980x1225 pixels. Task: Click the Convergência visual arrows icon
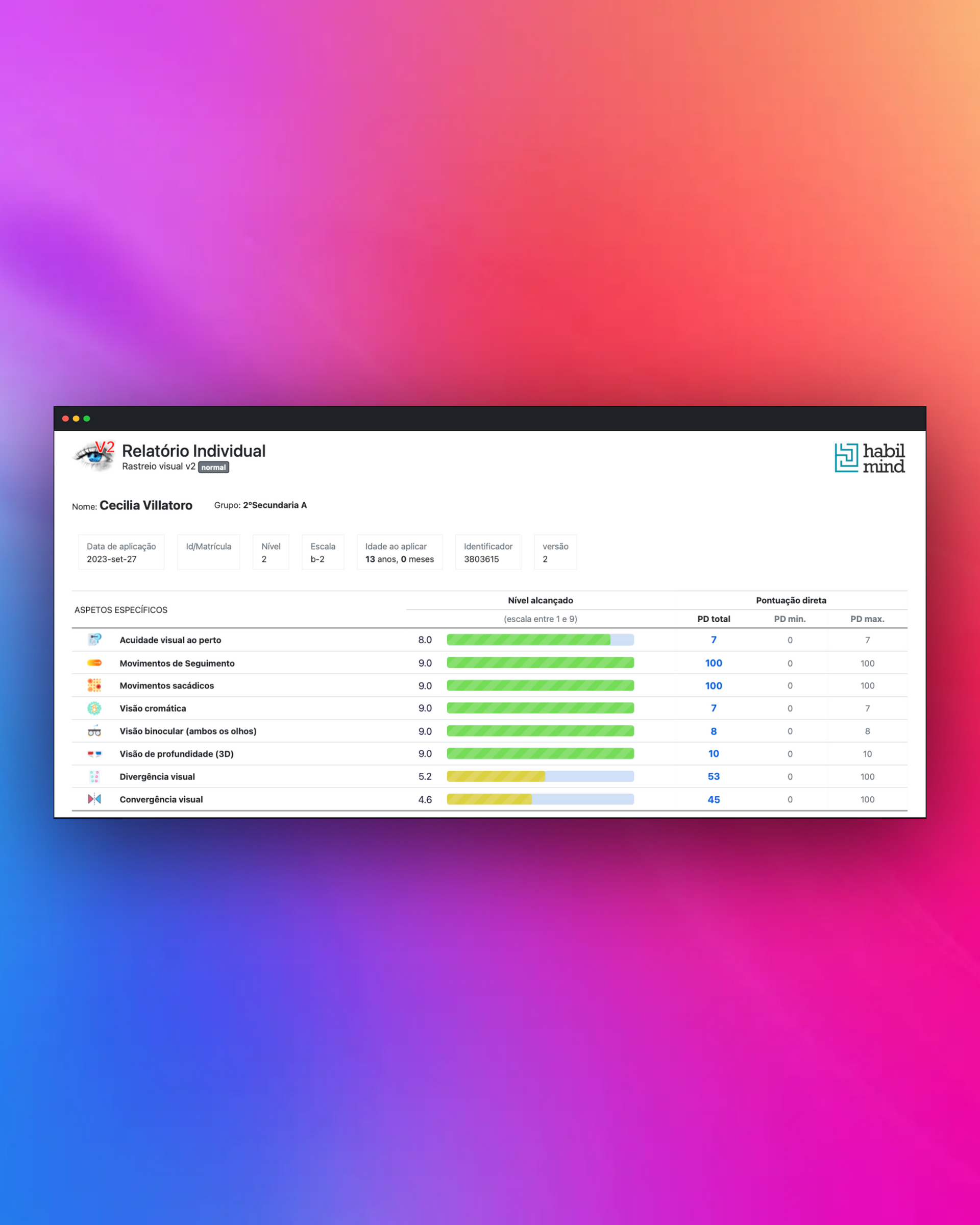(94, 799)
